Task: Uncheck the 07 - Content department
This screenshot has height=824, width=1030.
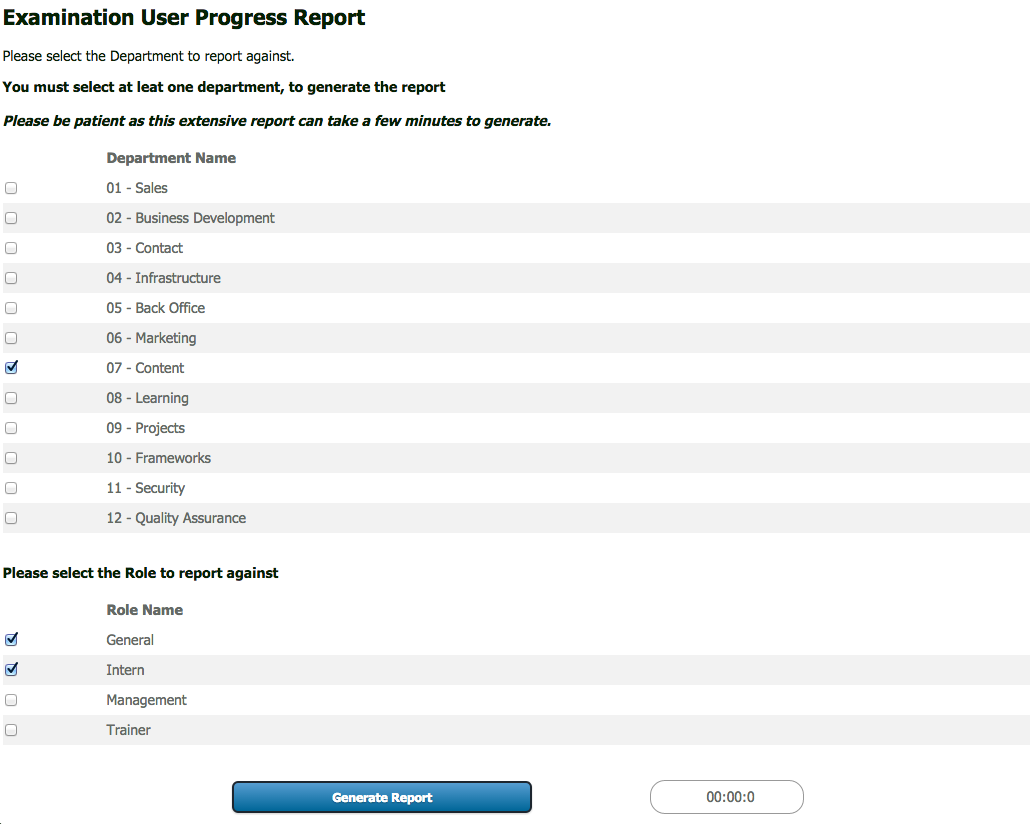Action: click(x=10, y=367)
